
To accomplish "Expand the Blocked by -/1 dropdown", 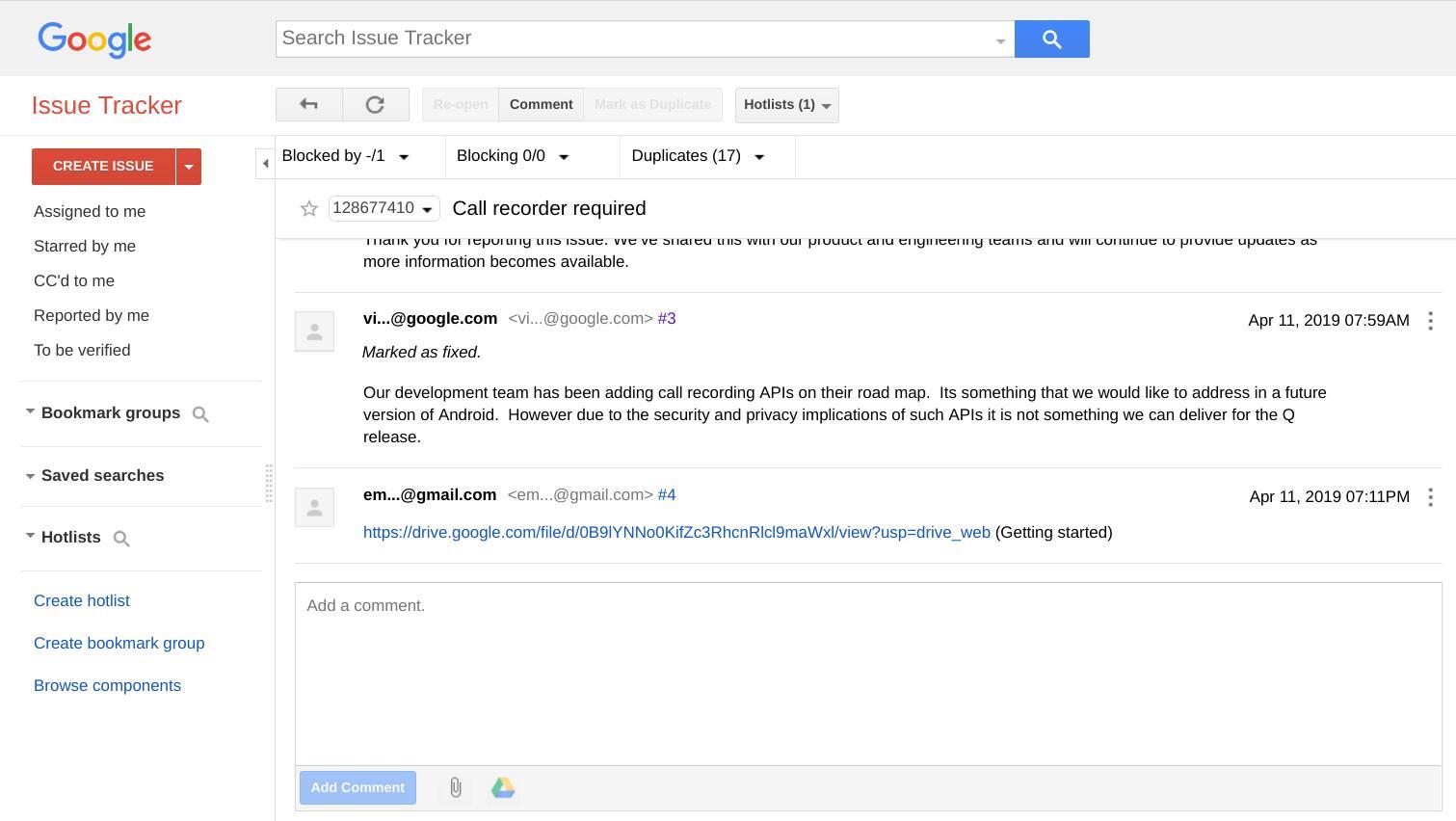I will 346,156.
